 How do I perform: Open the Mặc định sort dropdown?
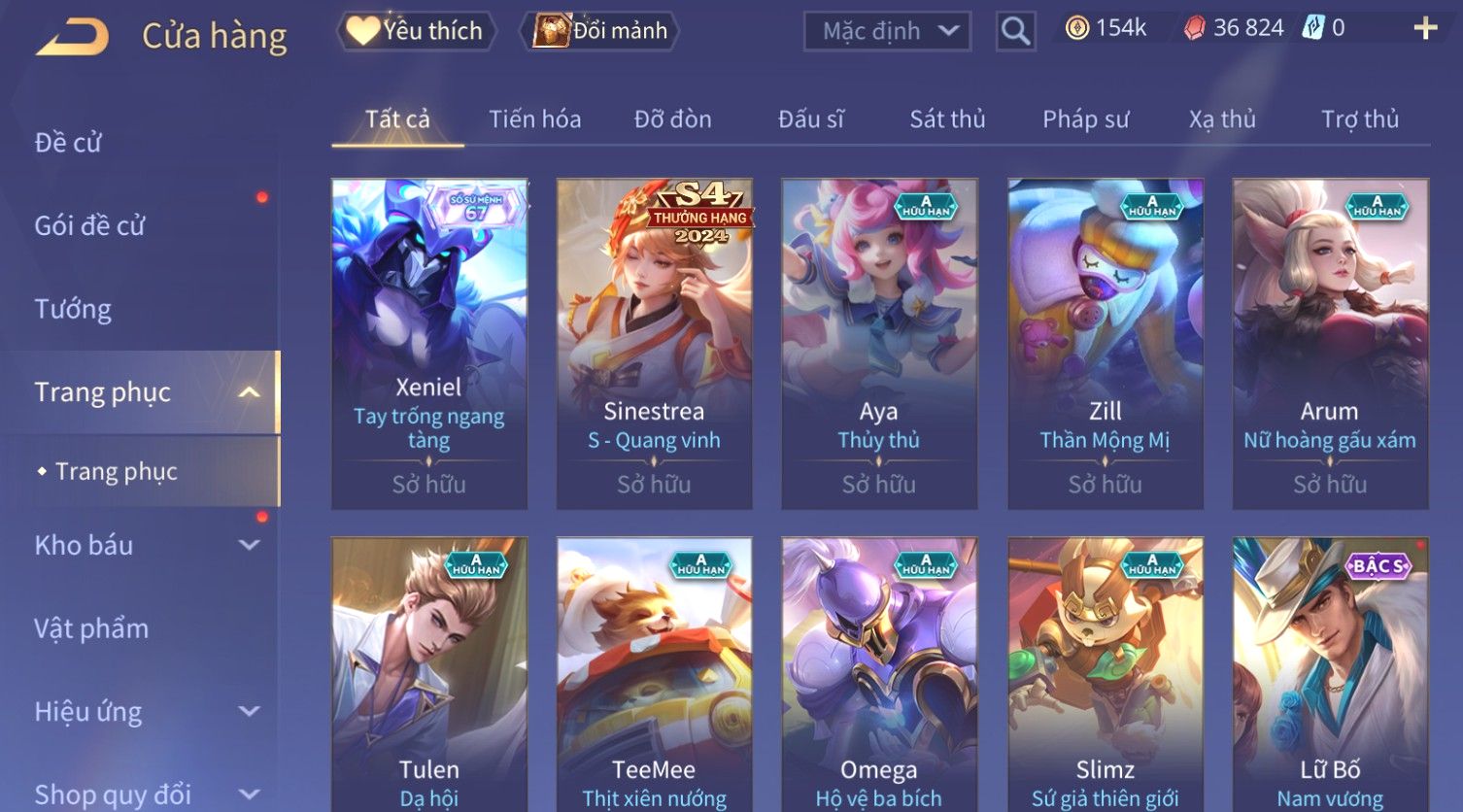click(x=887, y=31)
